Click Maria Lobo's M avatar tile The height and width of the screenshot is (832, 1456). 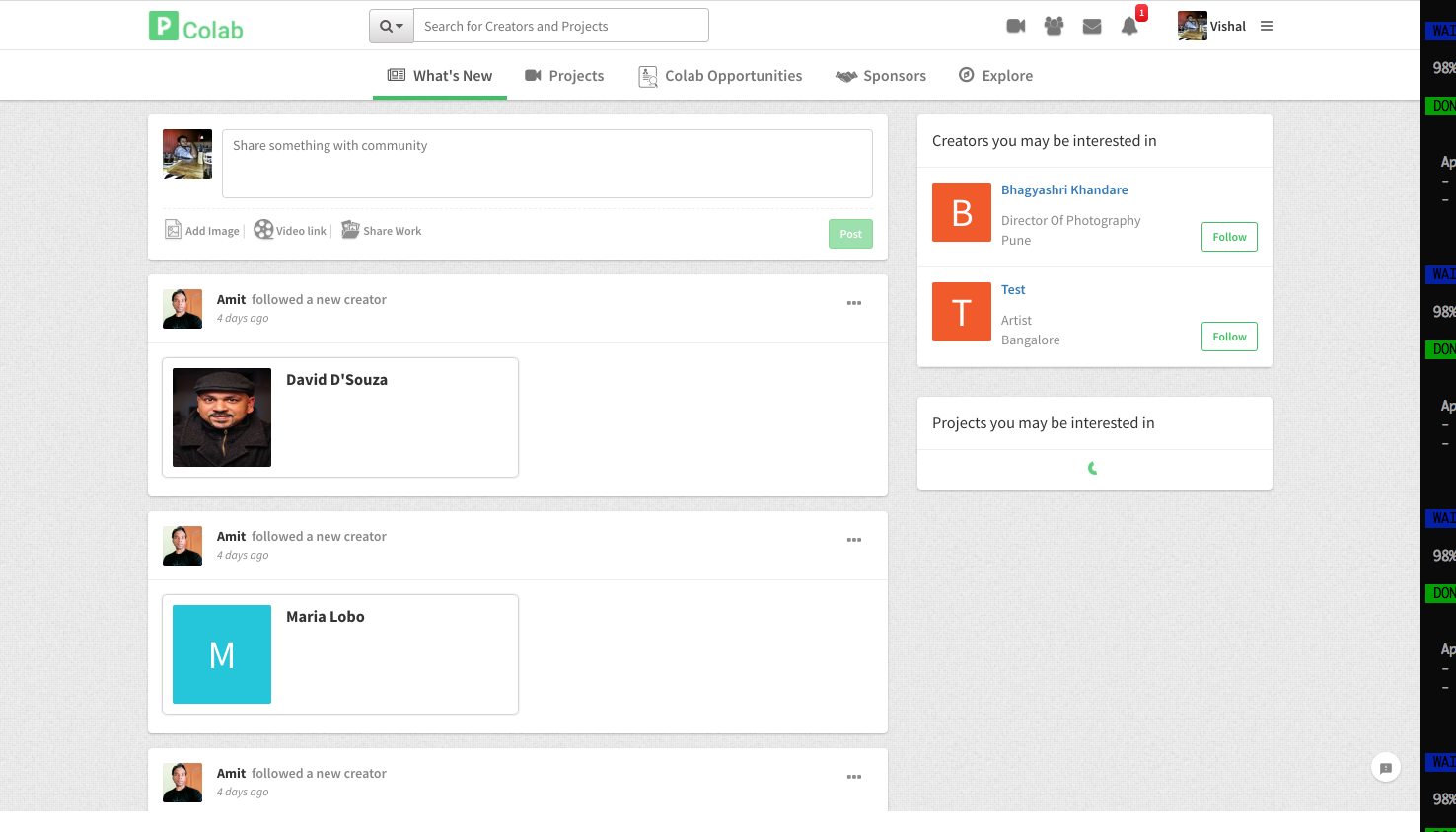pyautogui.click(x=222, y=654)
